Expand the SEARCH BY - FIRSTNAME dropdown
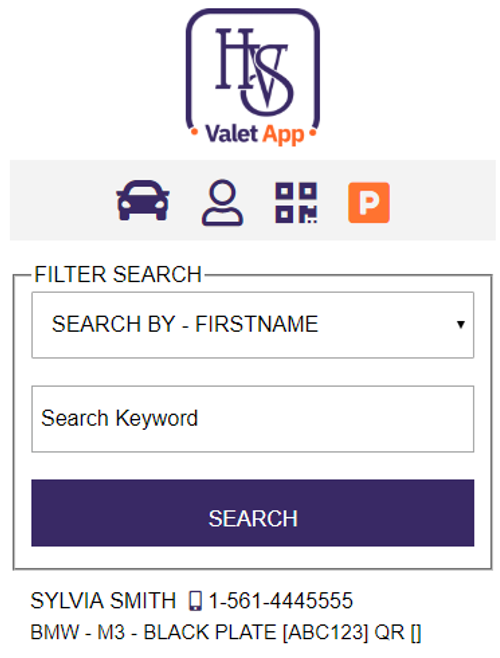 pyautogui.click(x=253, y=325)
